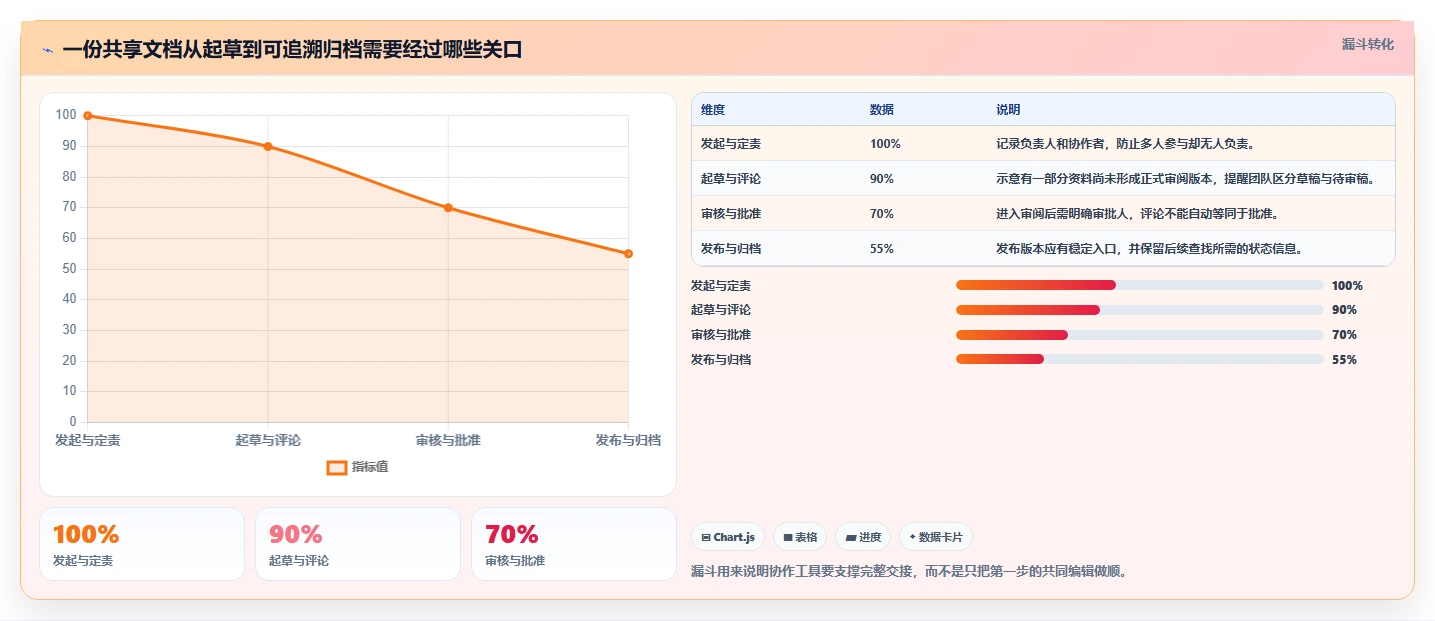Click the 100% progress bar for 发起与定责
Image resolution: width=1435 pixels, height=621 pixels.
click(1140, 285)
